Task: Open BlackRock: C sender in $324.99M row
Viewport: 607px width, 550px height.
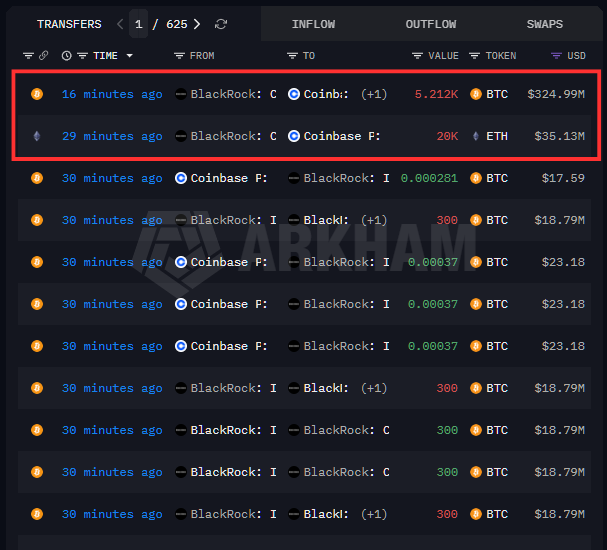Action: (233, 94)
